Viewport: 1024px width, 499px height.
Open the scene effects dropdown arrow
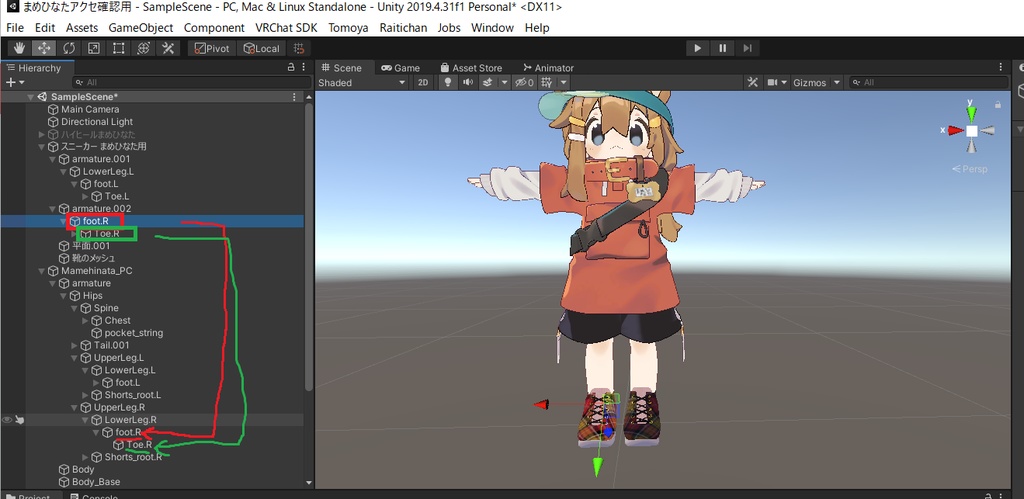504,82
